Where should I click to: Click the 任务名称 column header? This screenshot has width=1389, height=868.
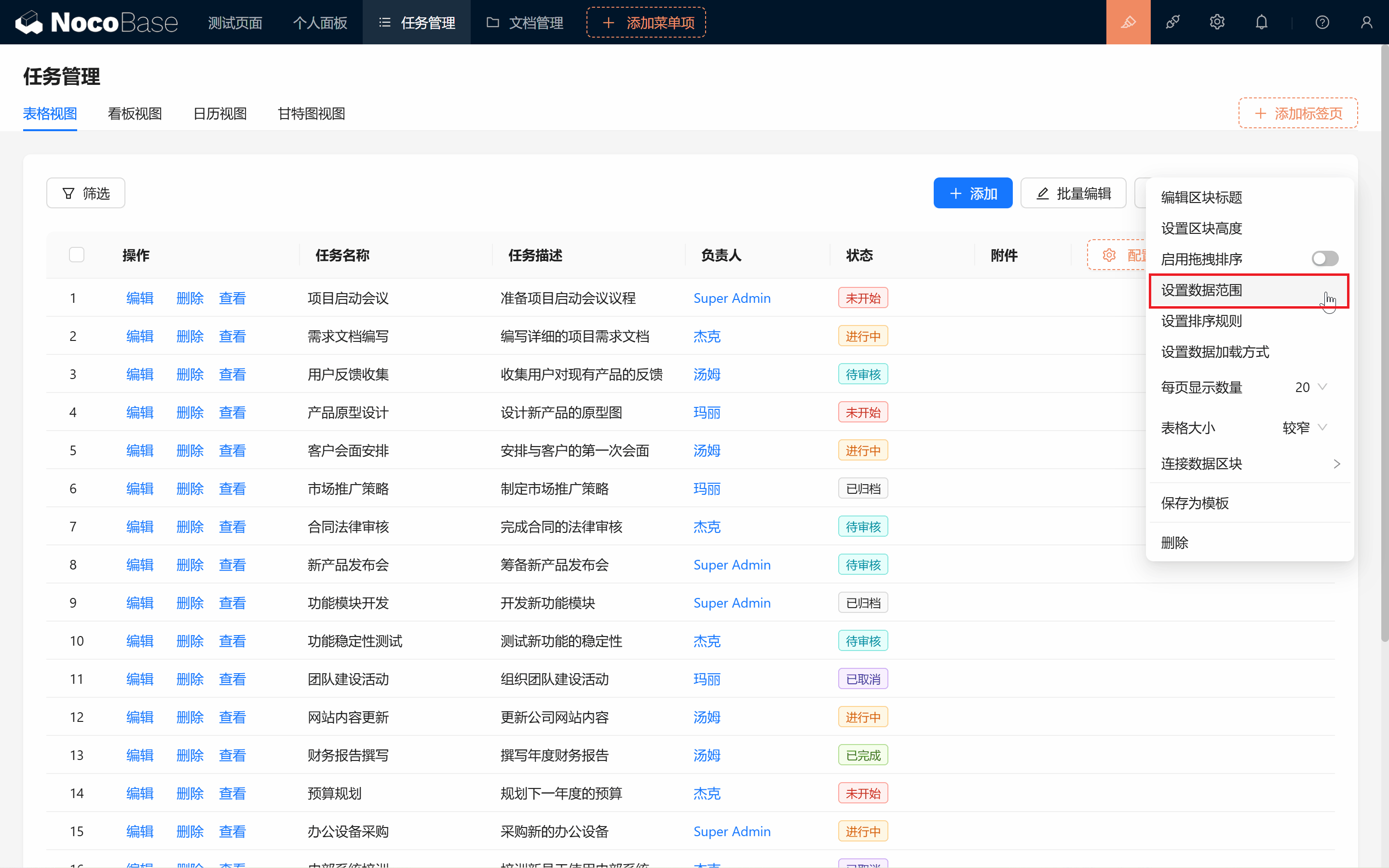point(342,255)
